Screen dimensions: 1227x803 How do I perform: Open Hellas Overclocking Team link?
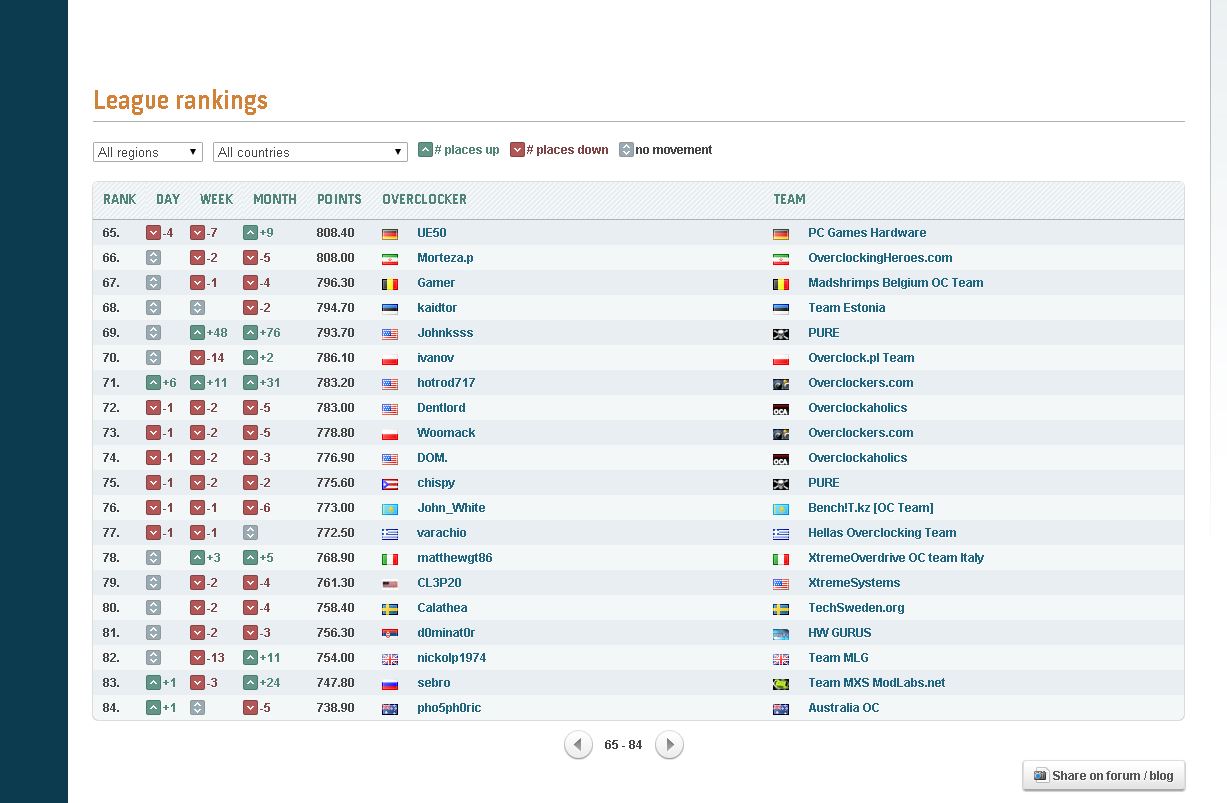pyautogui.click(x=882, y=532)
